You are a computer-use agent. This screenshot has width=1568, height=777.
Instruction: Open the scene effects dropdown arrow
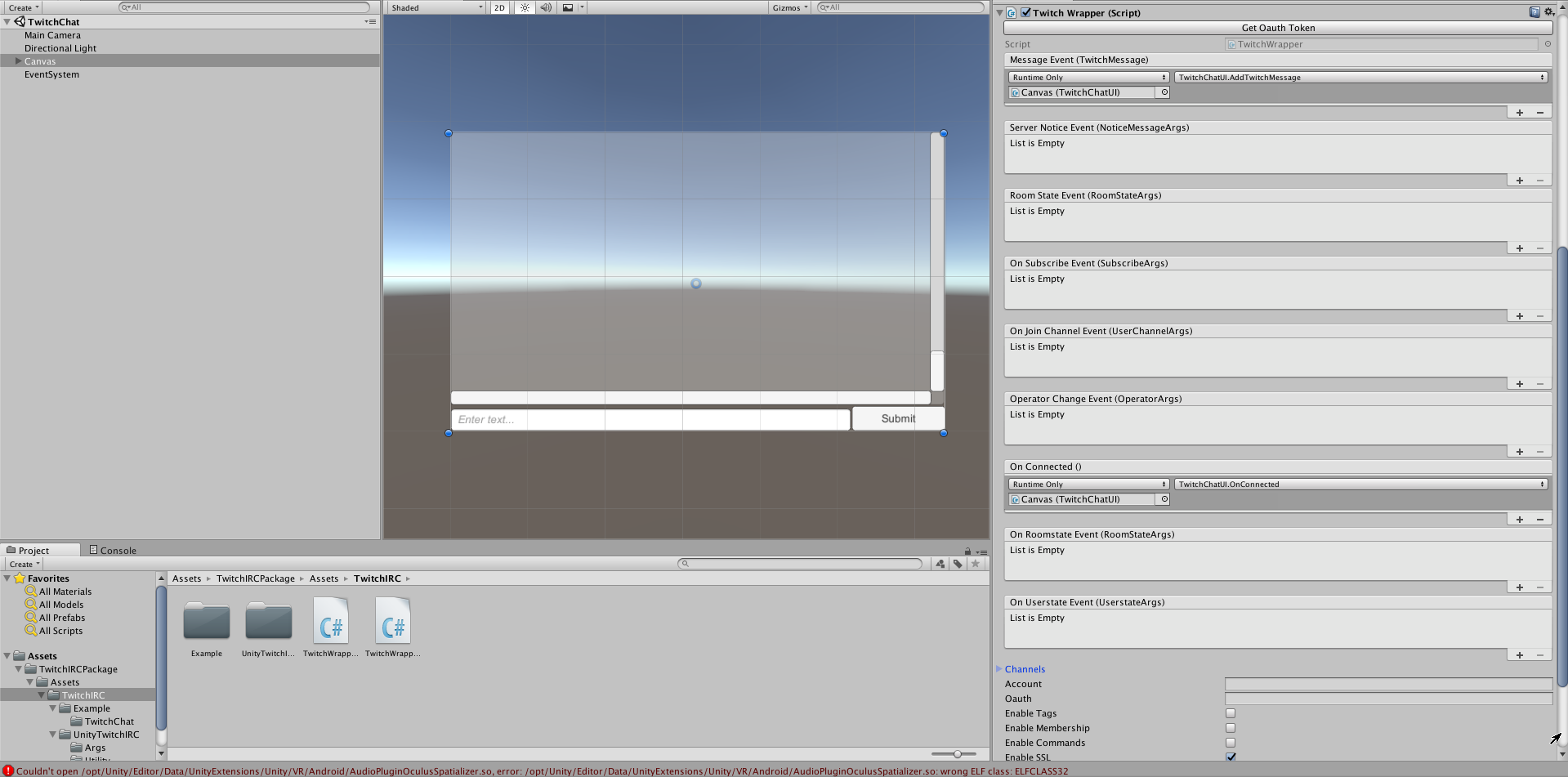point(582,7)
